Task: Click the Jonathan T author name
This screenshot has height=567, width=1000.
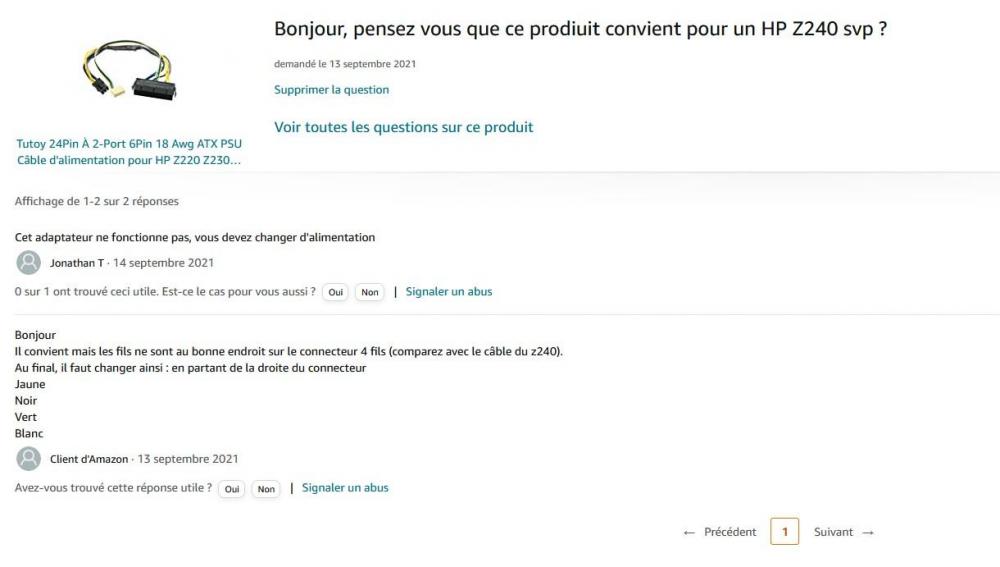Action: 76,263
